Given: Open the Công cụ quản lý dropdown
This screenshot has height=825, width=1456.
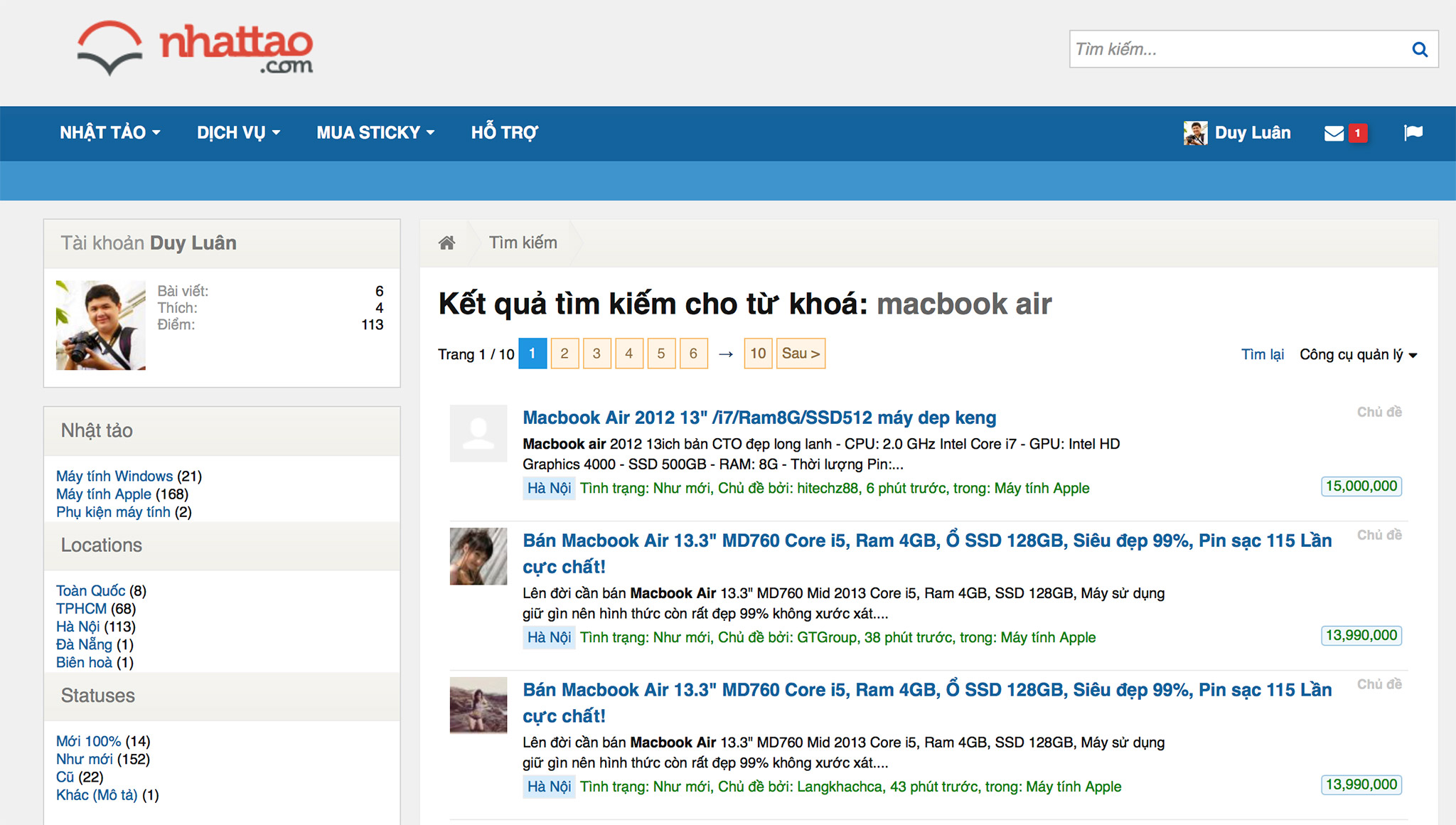Looking at the screenshot, I should click(1359, 354).
